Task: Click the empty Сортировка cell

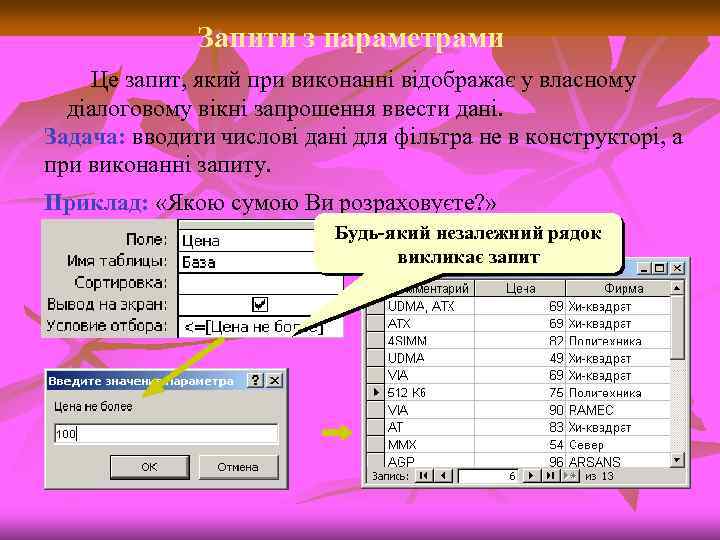Action: click(260, 284)
